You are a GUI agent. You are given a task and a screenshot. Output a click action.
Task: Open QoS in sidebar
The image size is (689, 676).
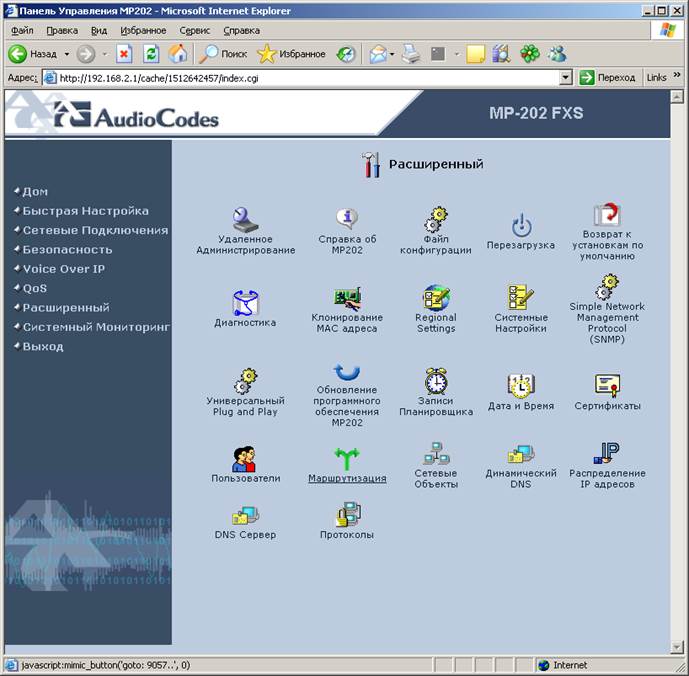point(35,288)
